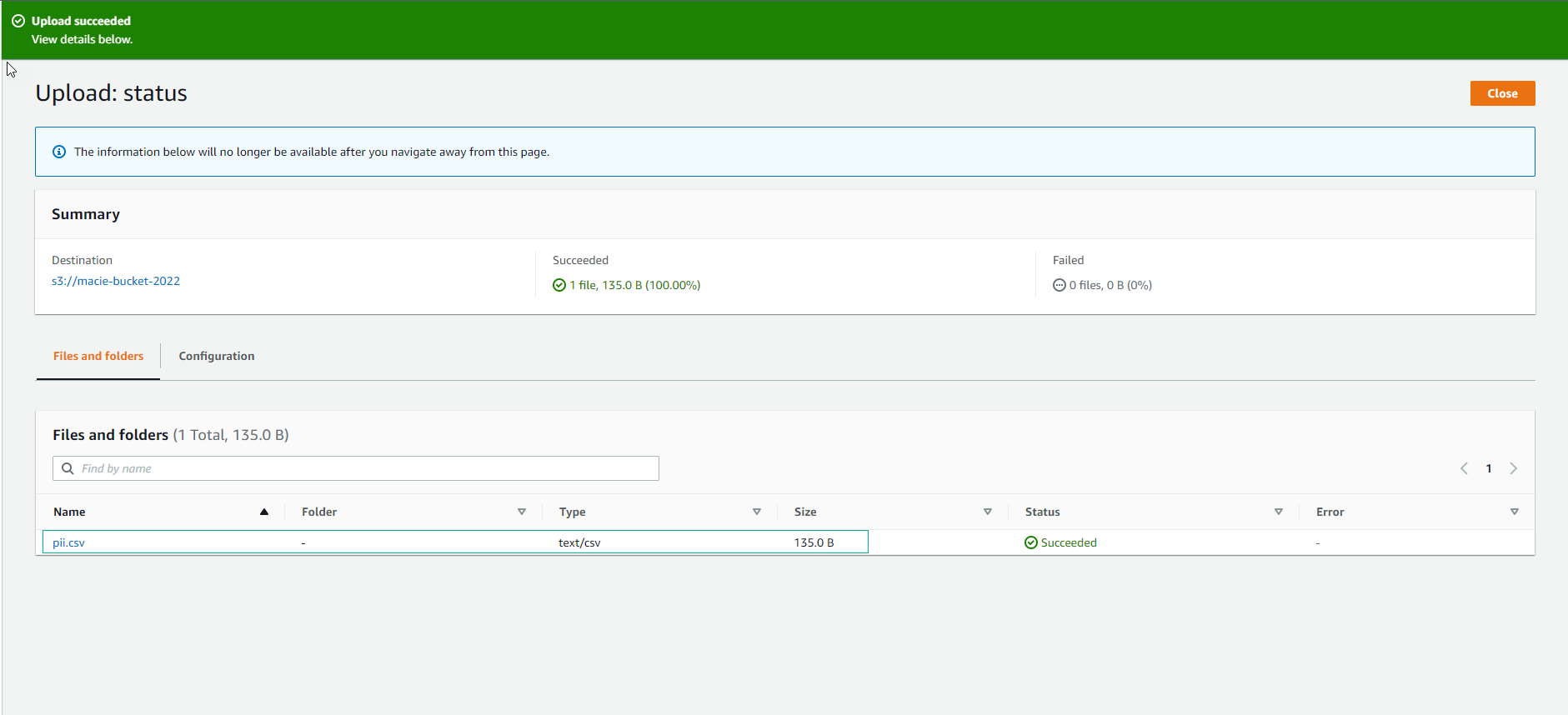Click the Error column header label
Viewport: 1568px width, 715px height.
1330,512
